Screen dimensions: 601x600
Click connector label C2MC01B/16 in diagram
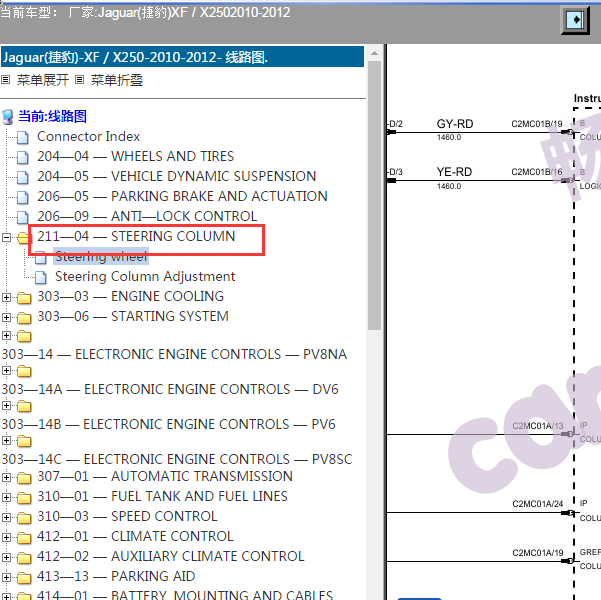click(x=537, y=172)
